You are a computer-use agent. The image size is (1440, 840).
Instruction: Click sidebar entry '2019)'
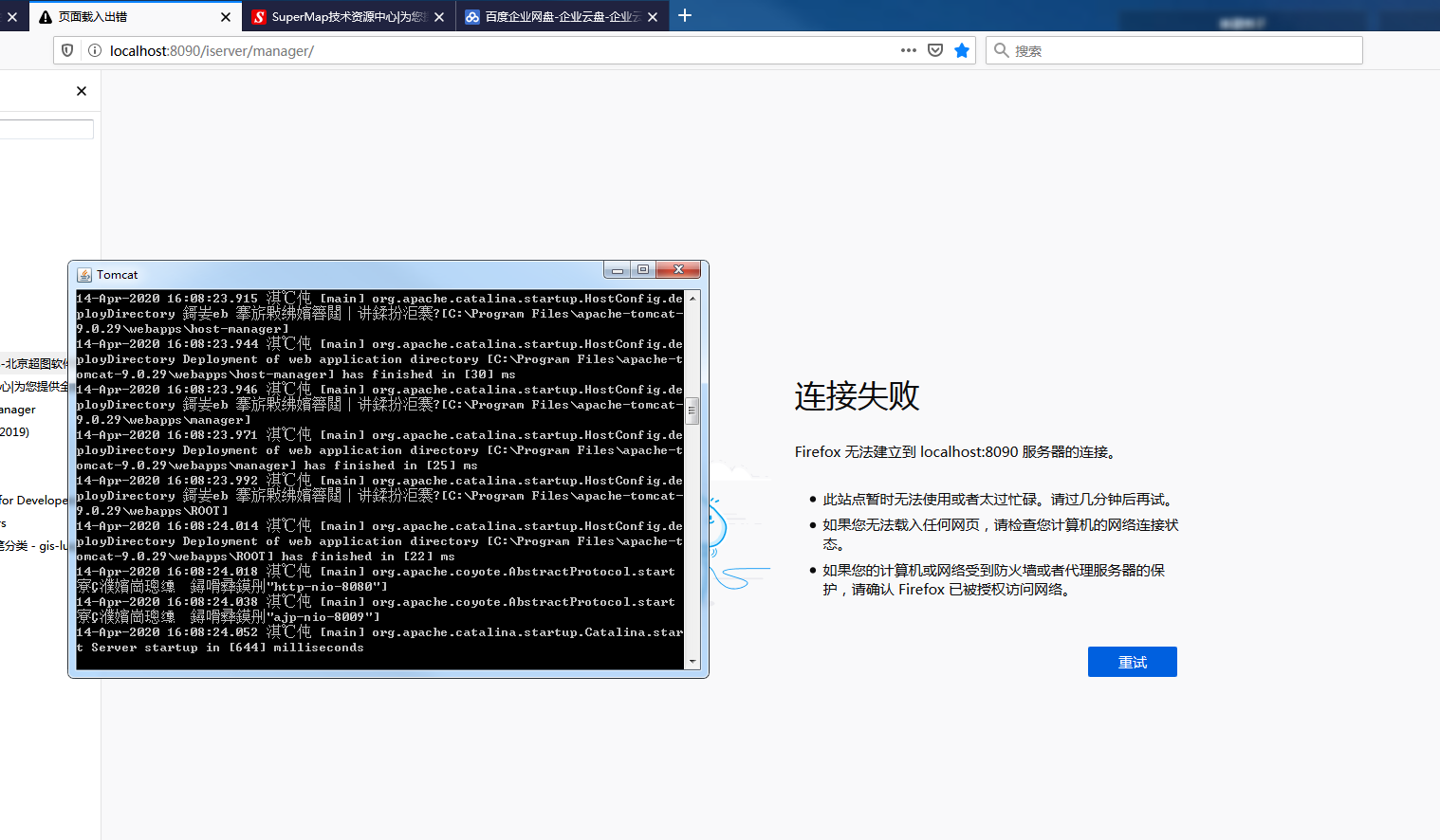coord(14,431)
